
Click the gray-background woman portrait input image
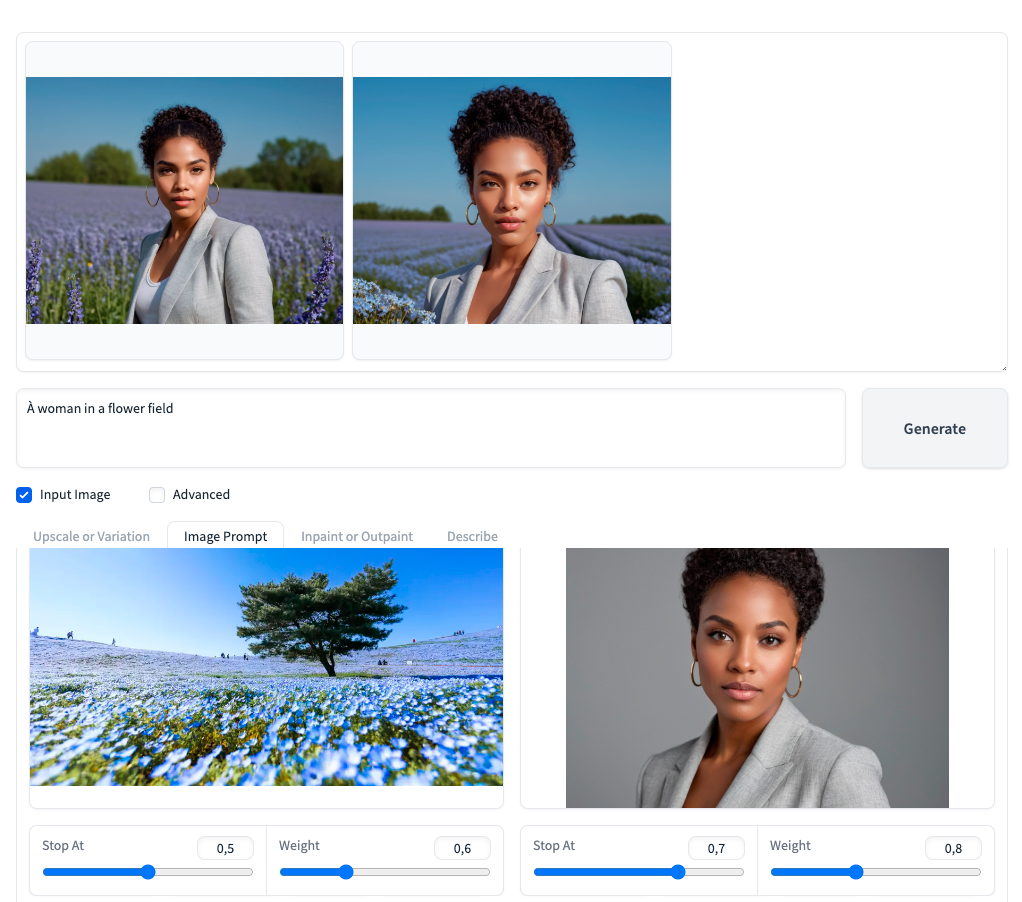click(x=757, y=677)
